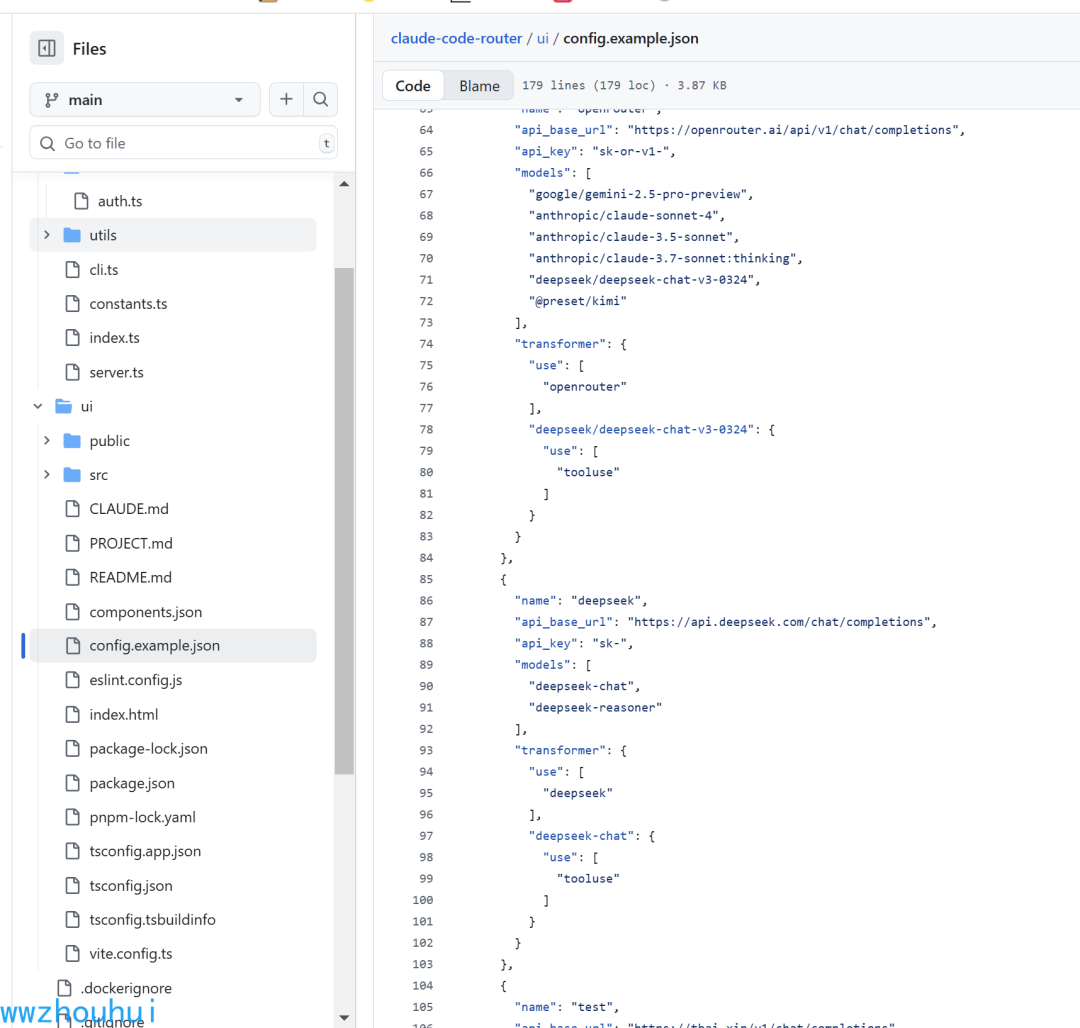Viewport: 1080px width, 1028px height.
Task: Open the file search magnifier icon
Action: point(320,99)
